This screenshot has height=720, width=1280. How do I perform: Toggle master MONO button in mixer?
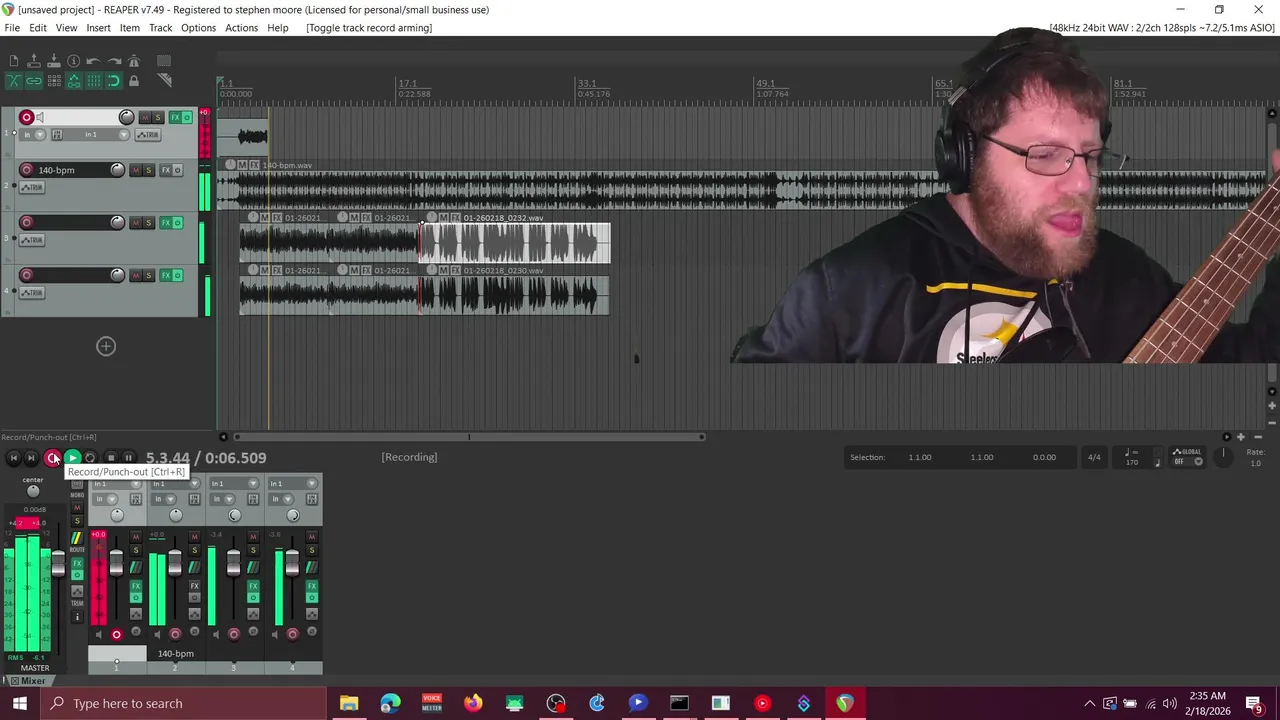click(77, 484)
